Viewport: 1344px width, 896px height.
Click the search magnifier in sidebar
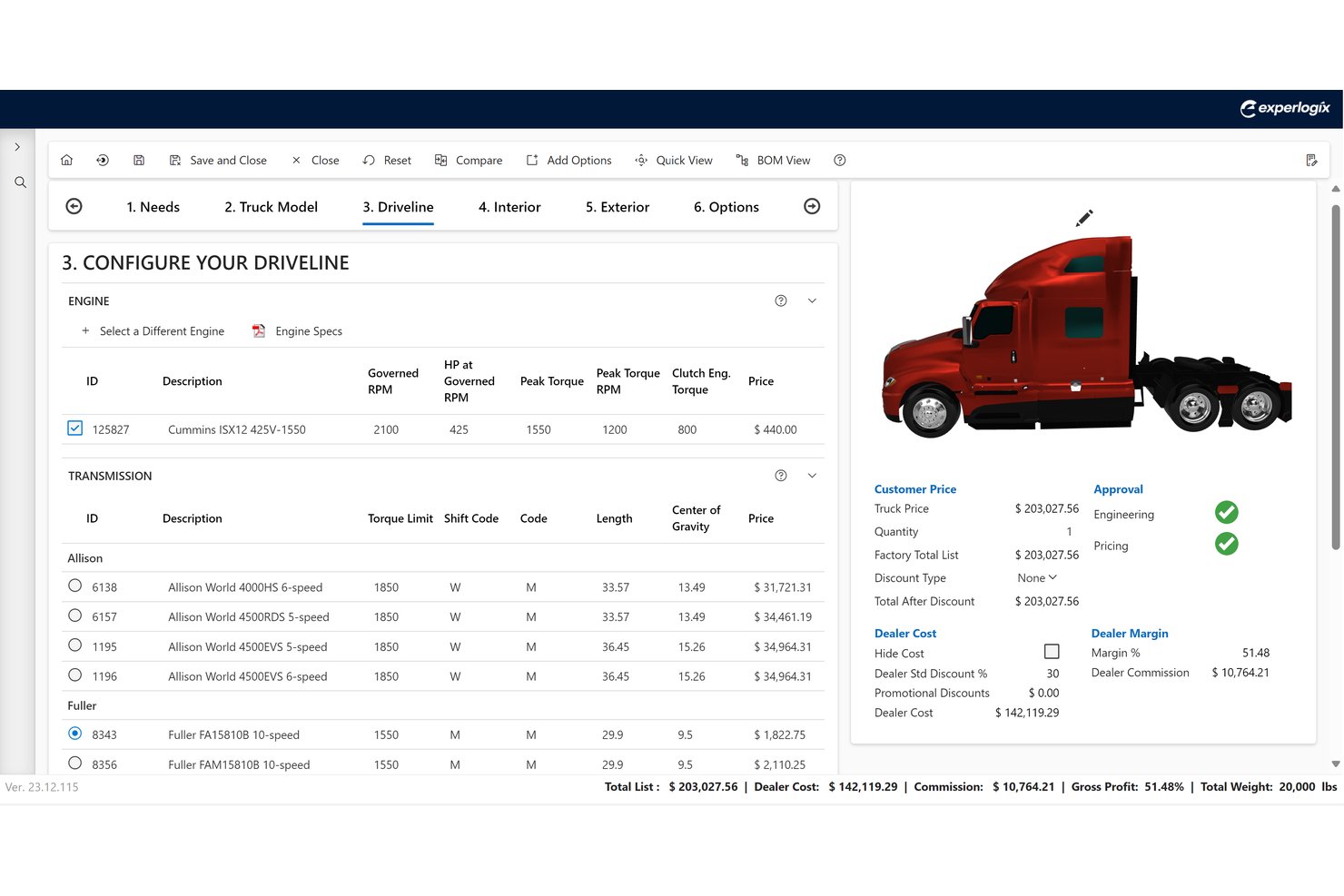coord(20,182)
